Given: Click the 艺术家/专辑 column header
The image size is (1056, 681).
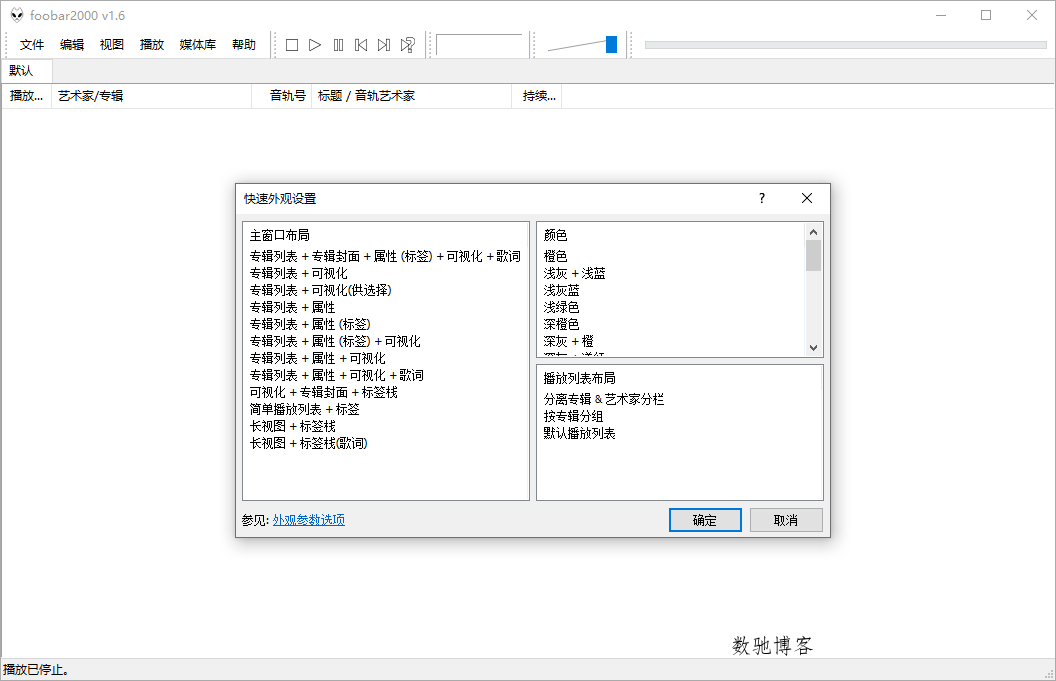Looking at the screenshot, I should click(x=152, y=96).
